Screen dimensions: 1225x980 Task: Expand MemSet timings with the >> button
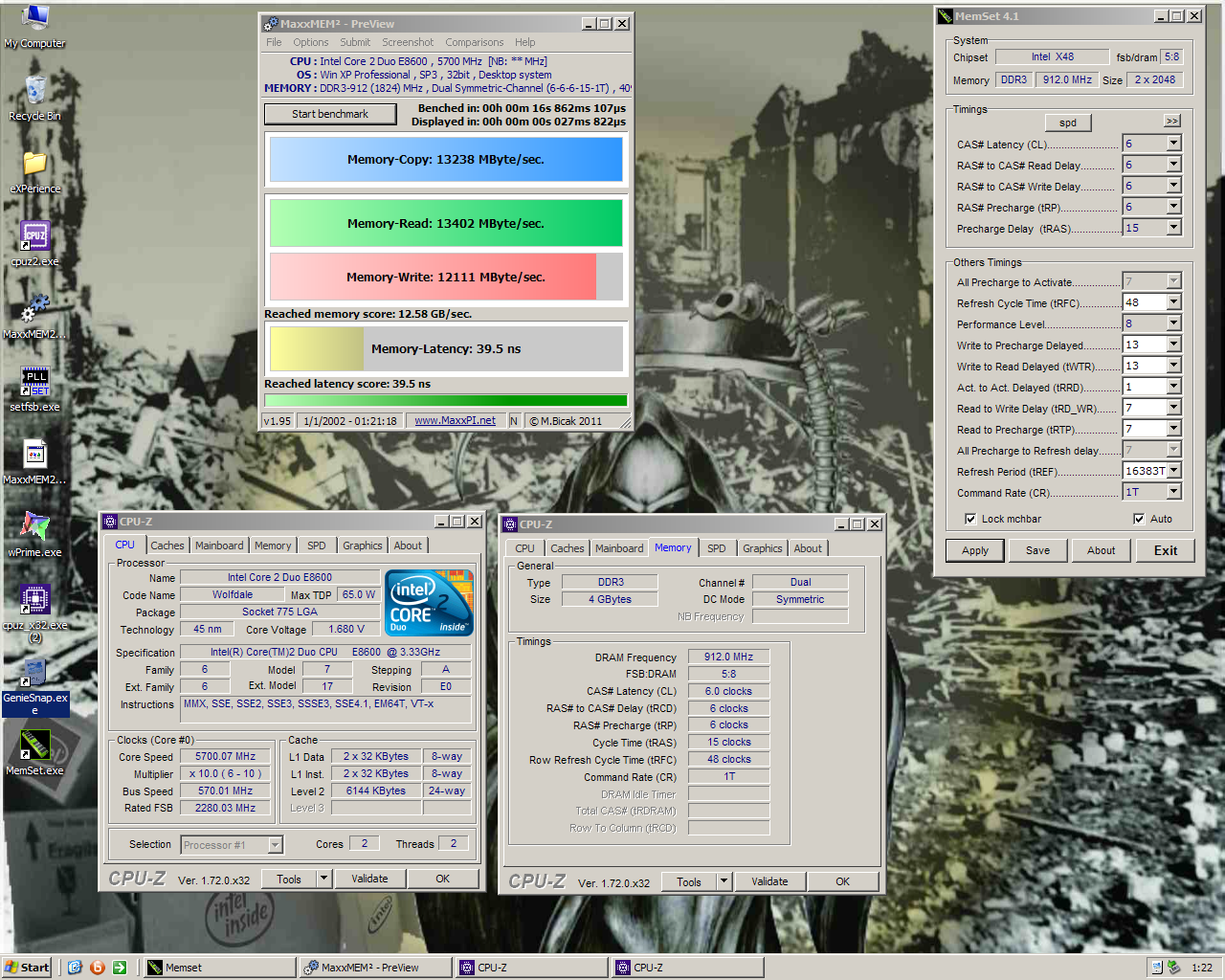(x=1172, y=121)
